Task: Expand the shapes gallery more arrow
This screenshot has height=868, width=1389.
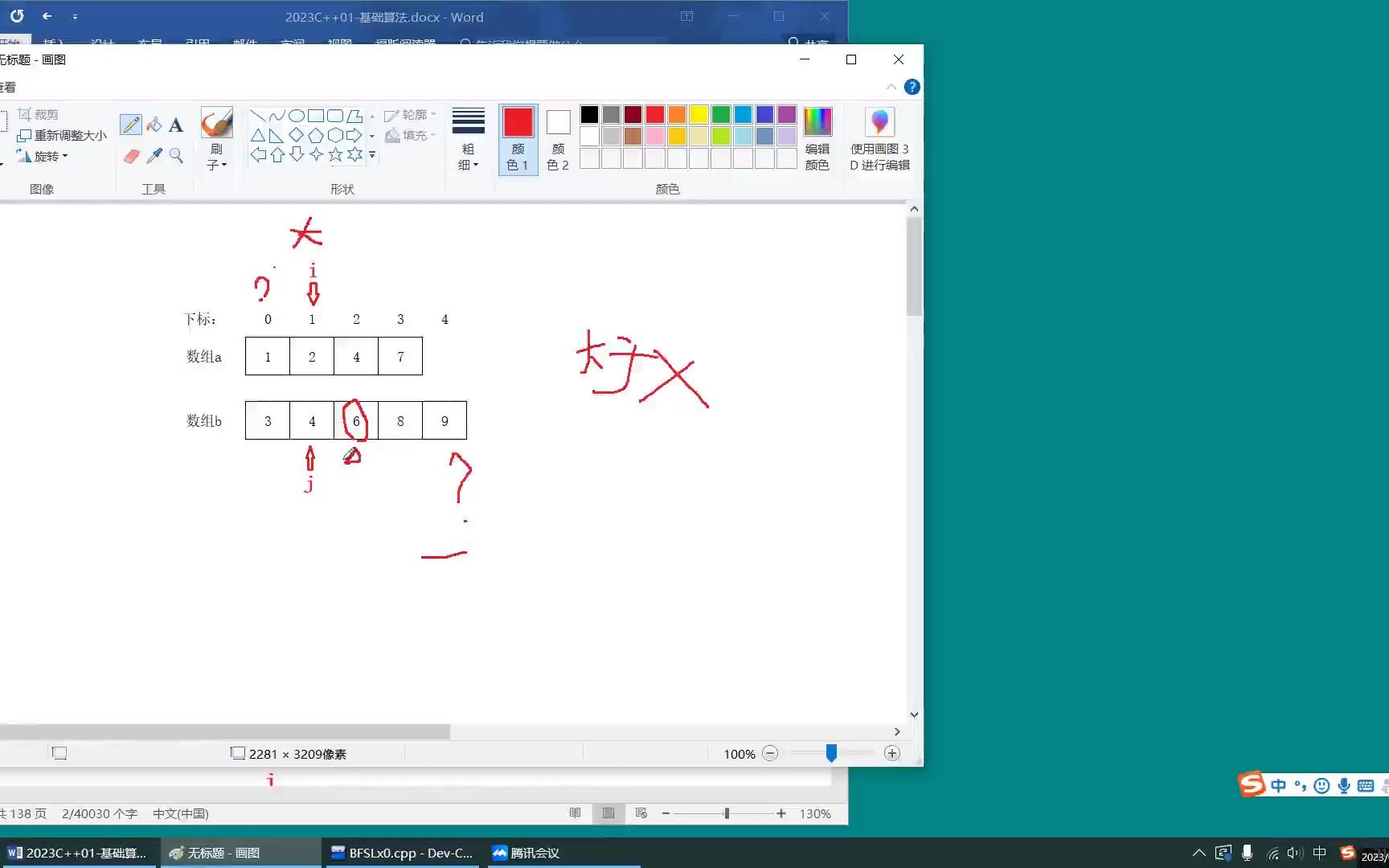Action: pos(372,154)
